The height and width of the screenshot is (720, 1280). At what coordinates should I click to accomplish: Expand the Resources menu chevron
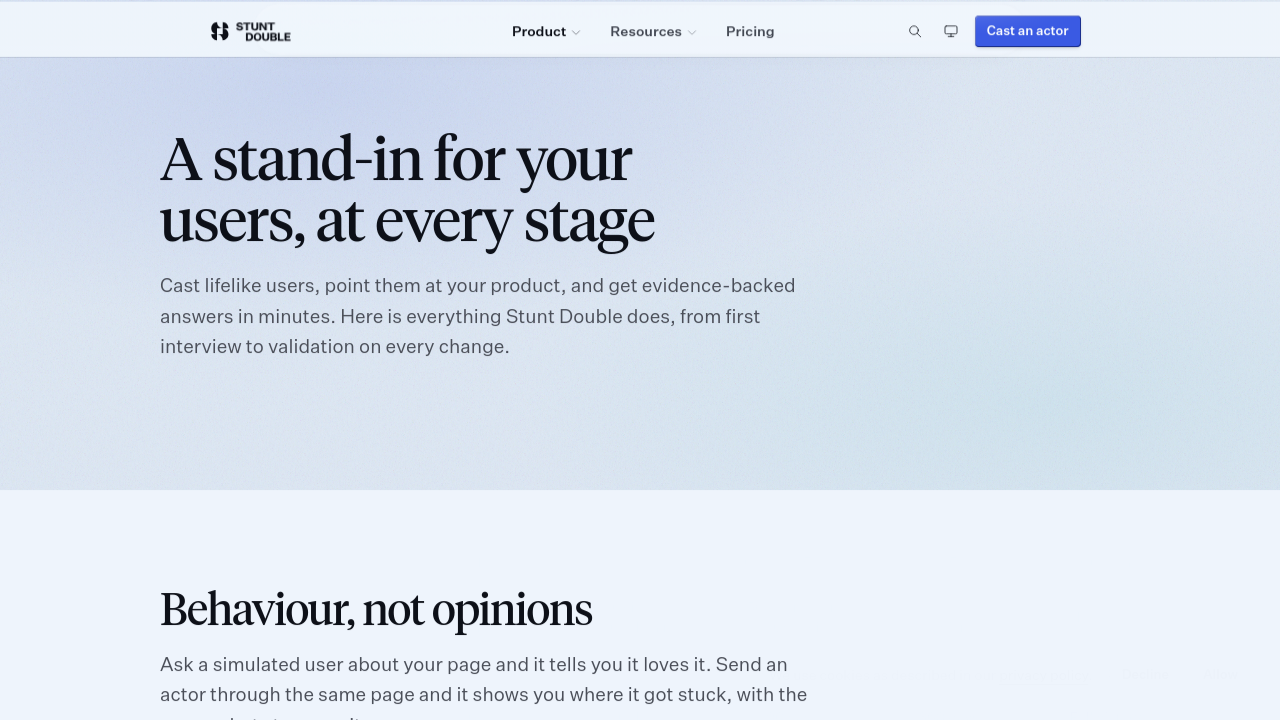tap(692, 32)
